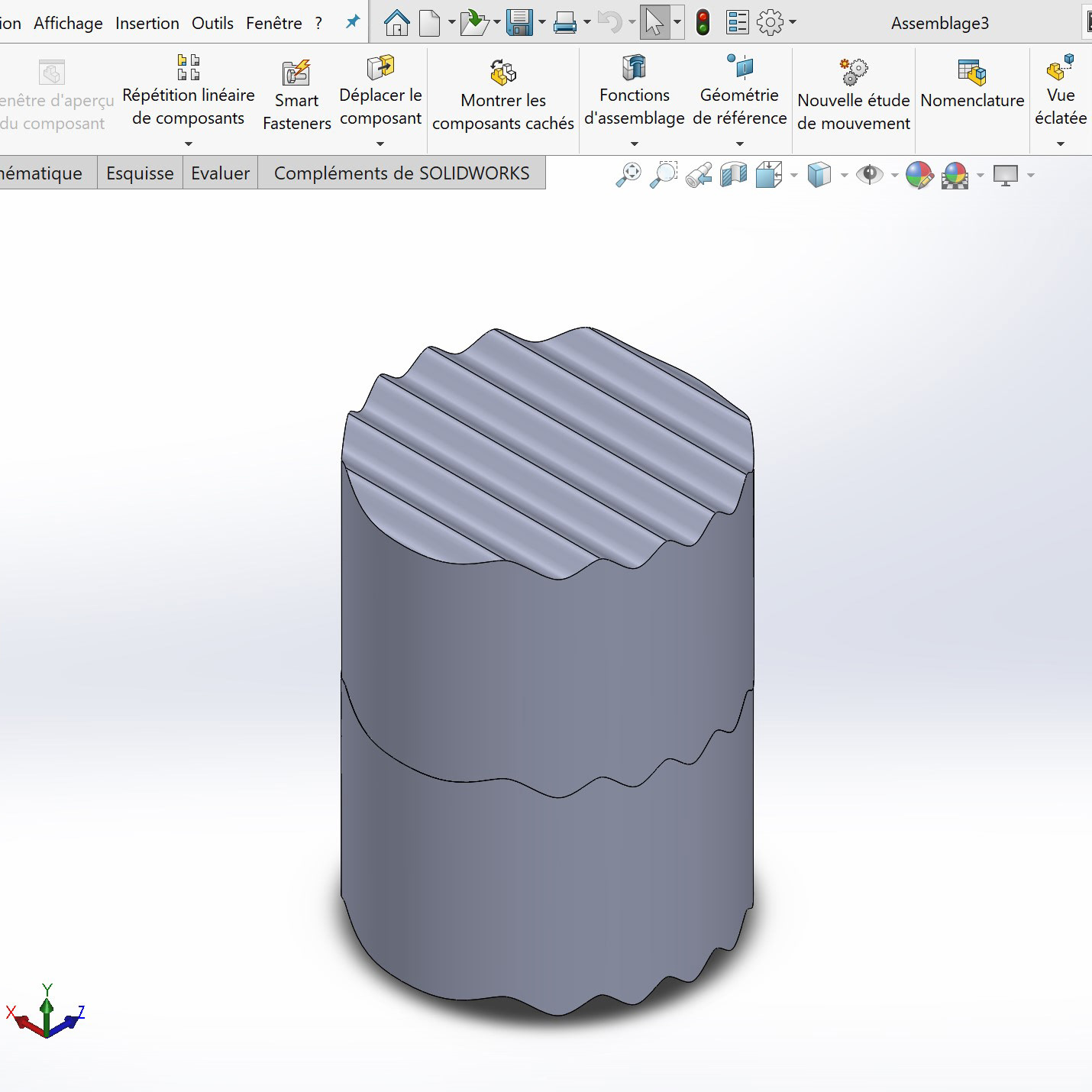1092x1092 pixels.
Task: Click the XYZ orientation triad
Action: pyautogui.click(x=46, y=1012)
